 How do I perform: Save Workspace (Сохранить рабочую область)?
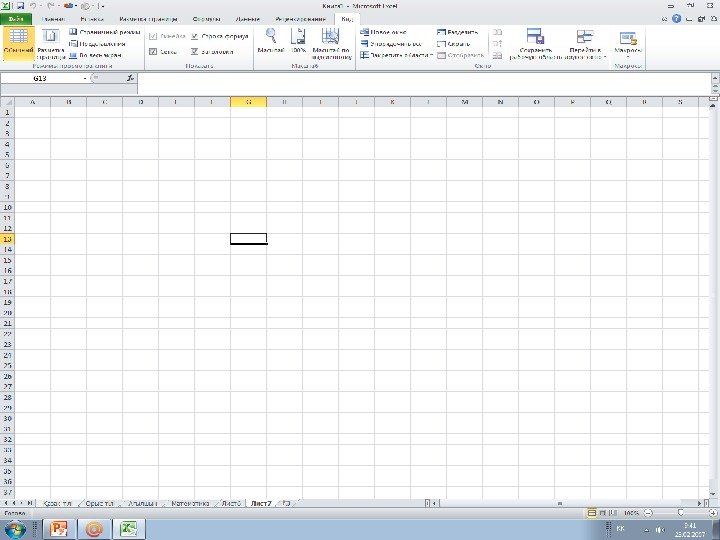[x=535, y=44]
